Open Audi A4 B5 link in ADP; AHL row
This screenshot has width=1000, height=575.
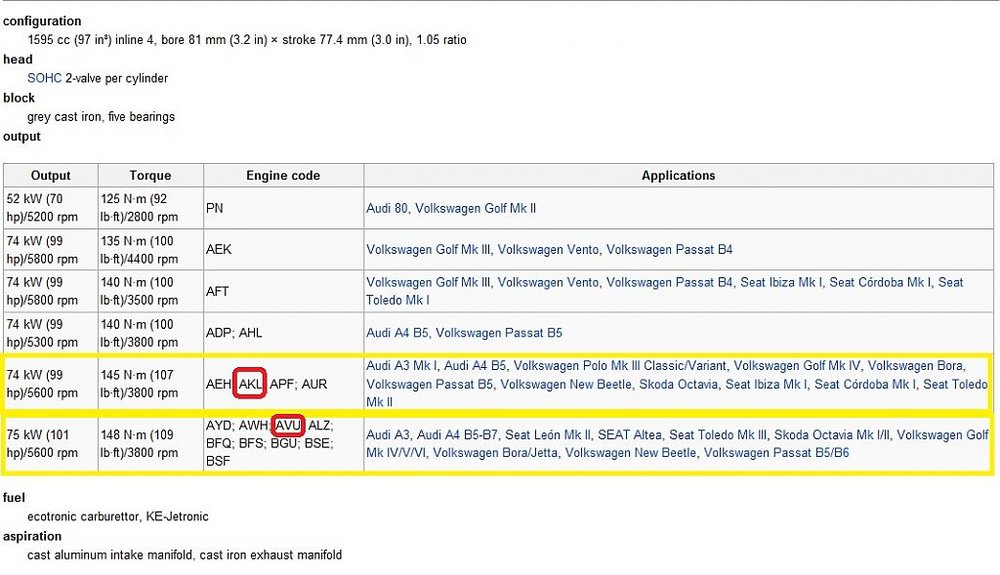(397, 333)
